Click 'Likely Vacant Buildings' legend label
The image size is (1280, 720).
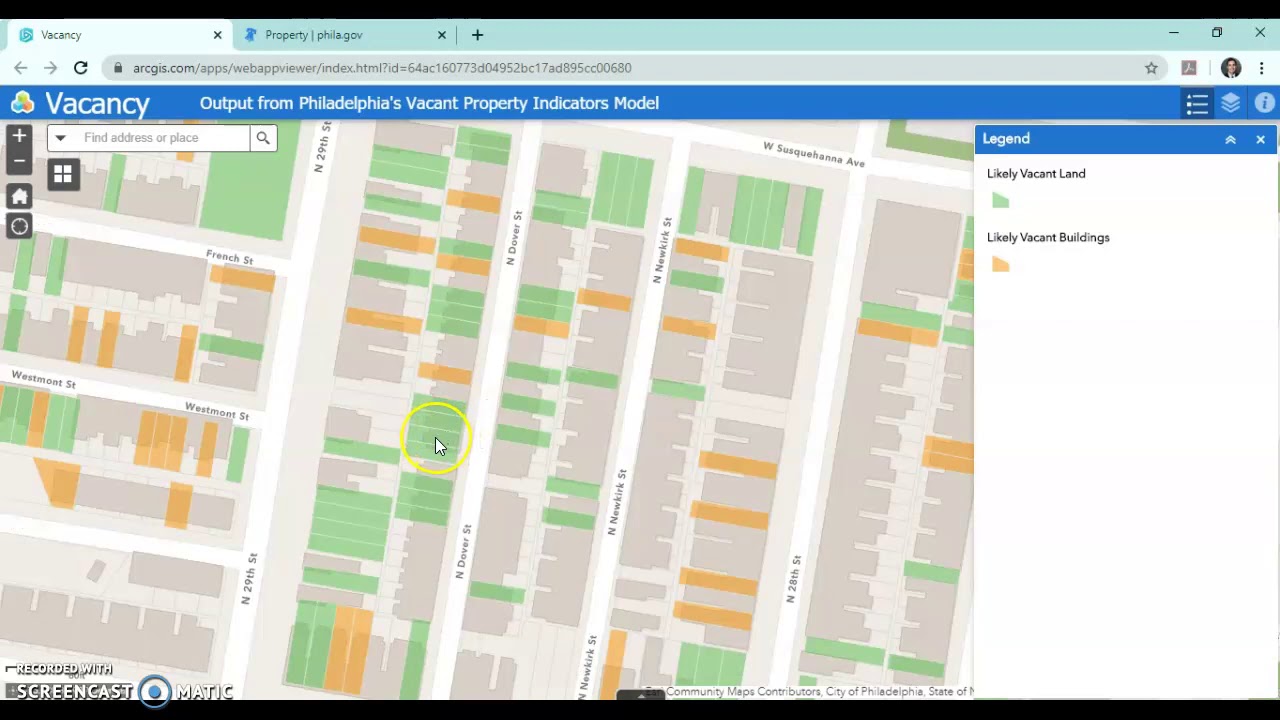1048,238
